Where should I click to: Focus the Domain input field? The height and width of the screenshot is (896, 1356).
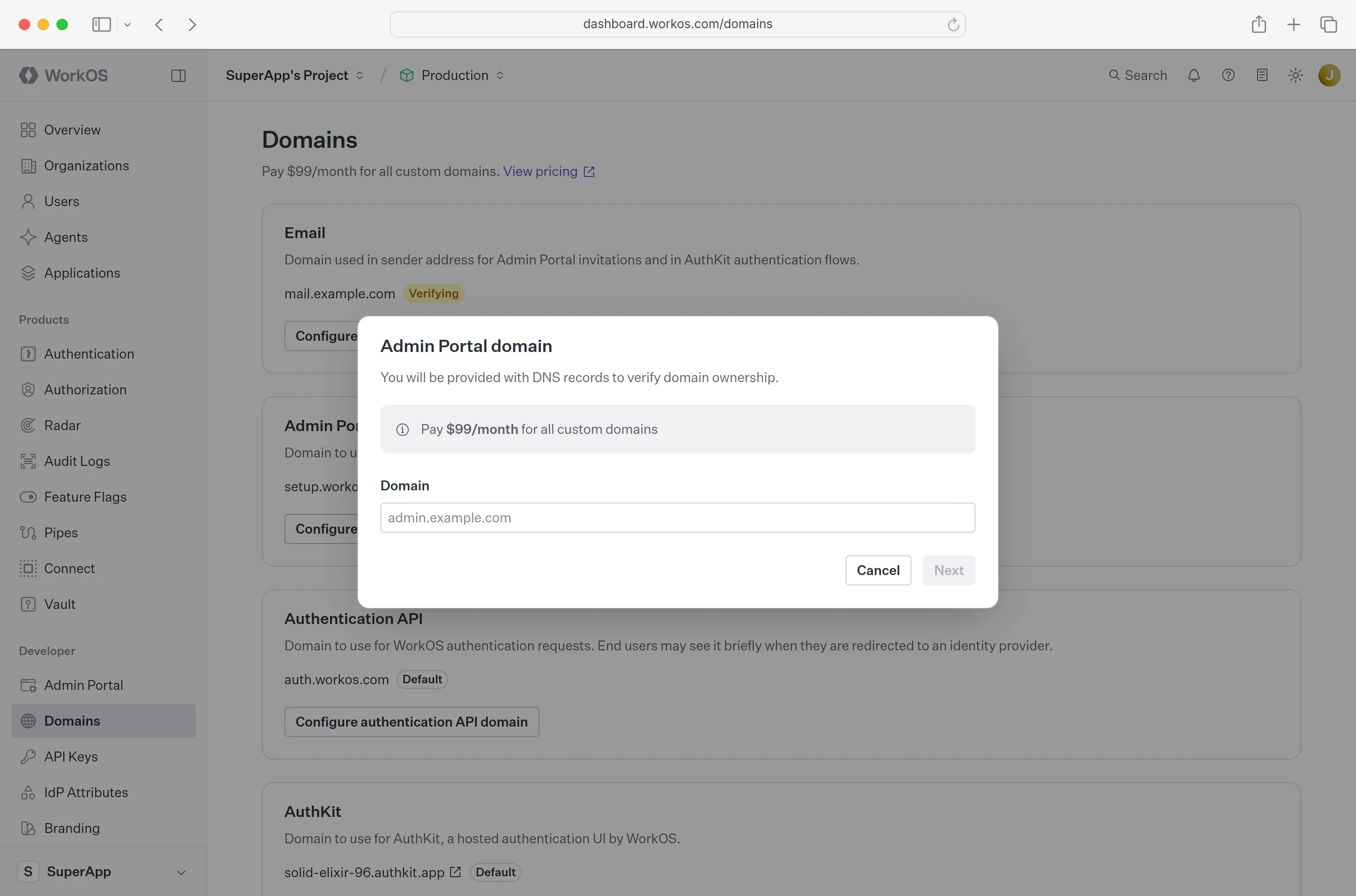point(678,518)
